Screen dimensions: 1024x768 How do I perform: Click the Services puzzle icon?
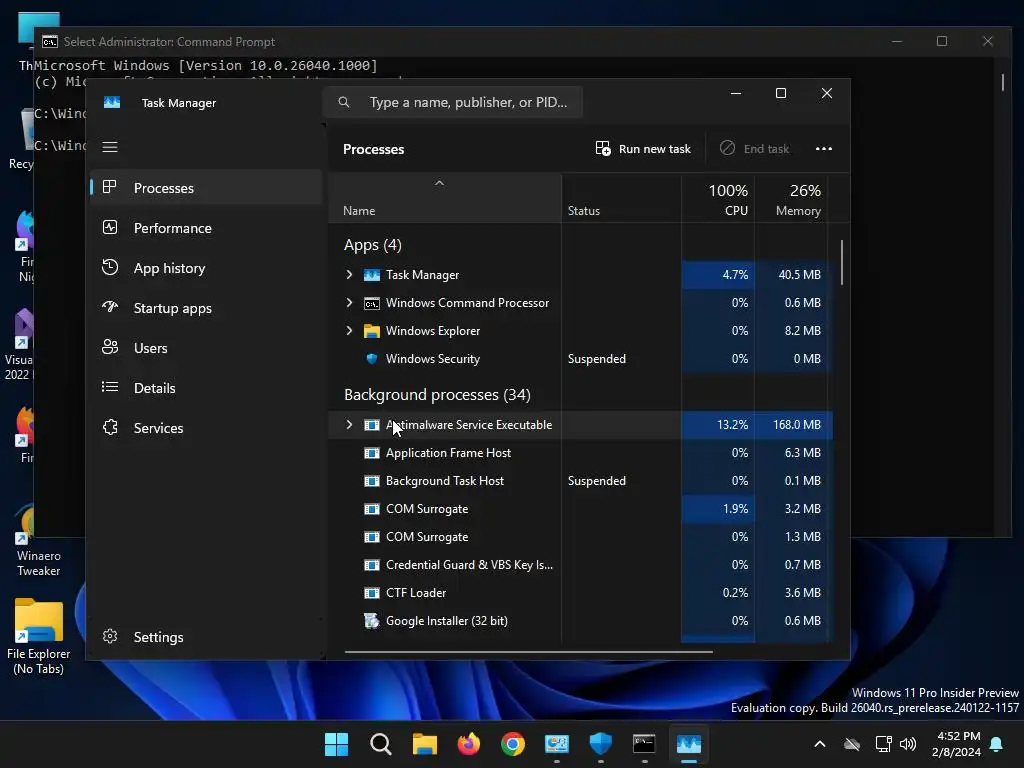pos(110,427)
